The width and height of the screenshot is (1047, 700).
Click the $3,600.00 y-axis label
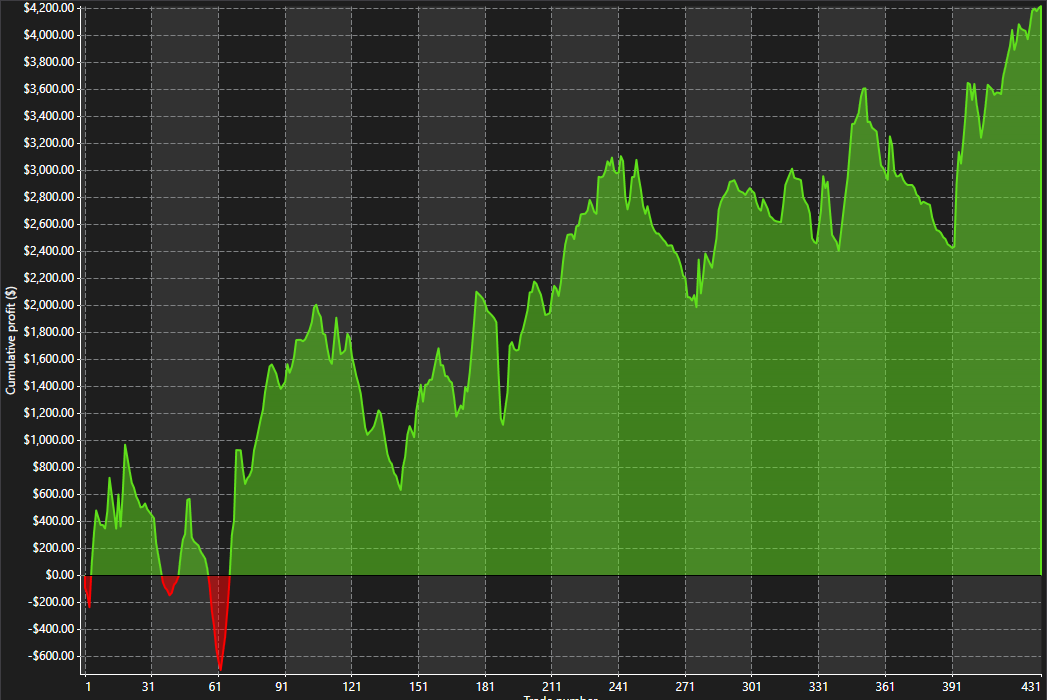(x=49, y=89)
